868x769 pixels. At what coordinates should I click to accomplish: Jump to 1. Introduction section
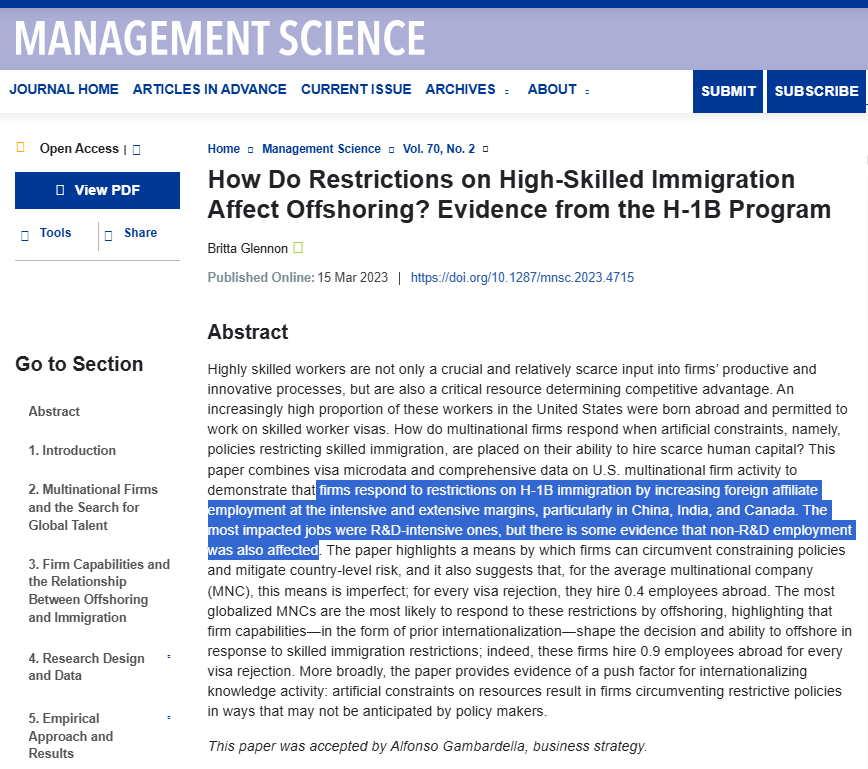click(72, 450)
